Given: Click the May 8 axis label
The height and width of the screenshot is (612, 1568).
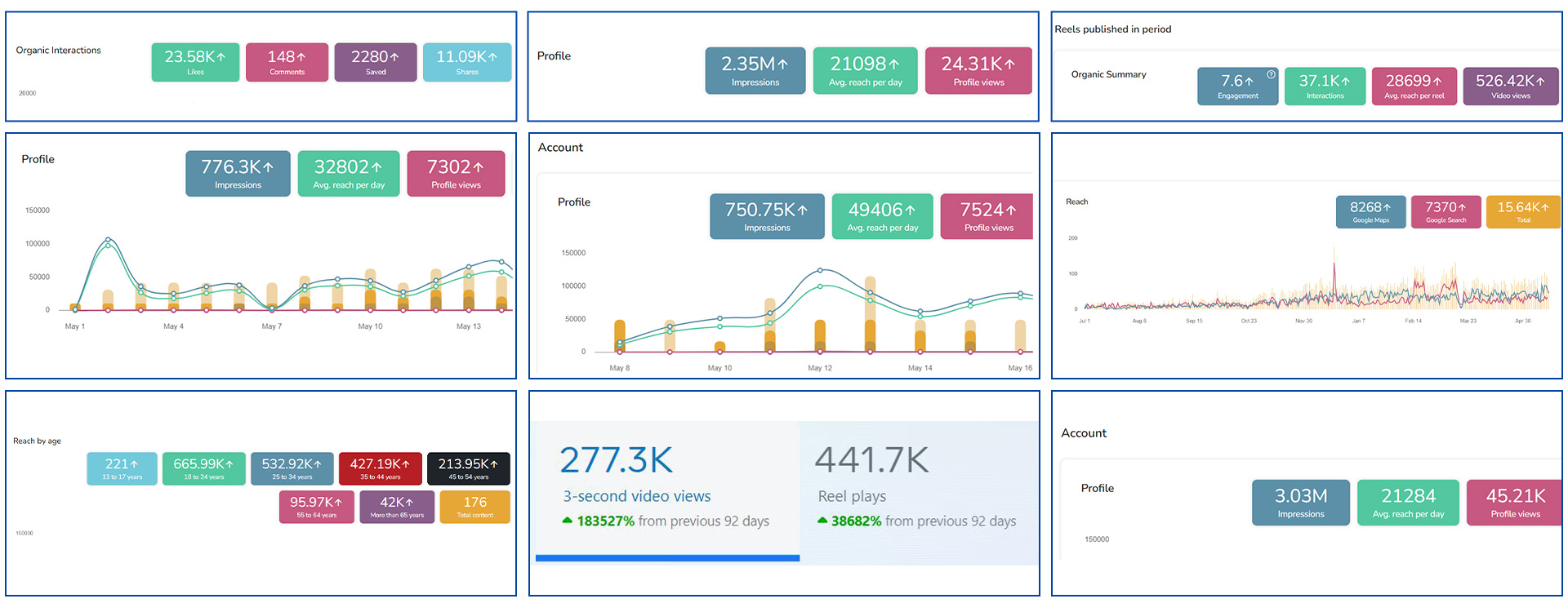Looking at the screenshot, I should (619, 368).
